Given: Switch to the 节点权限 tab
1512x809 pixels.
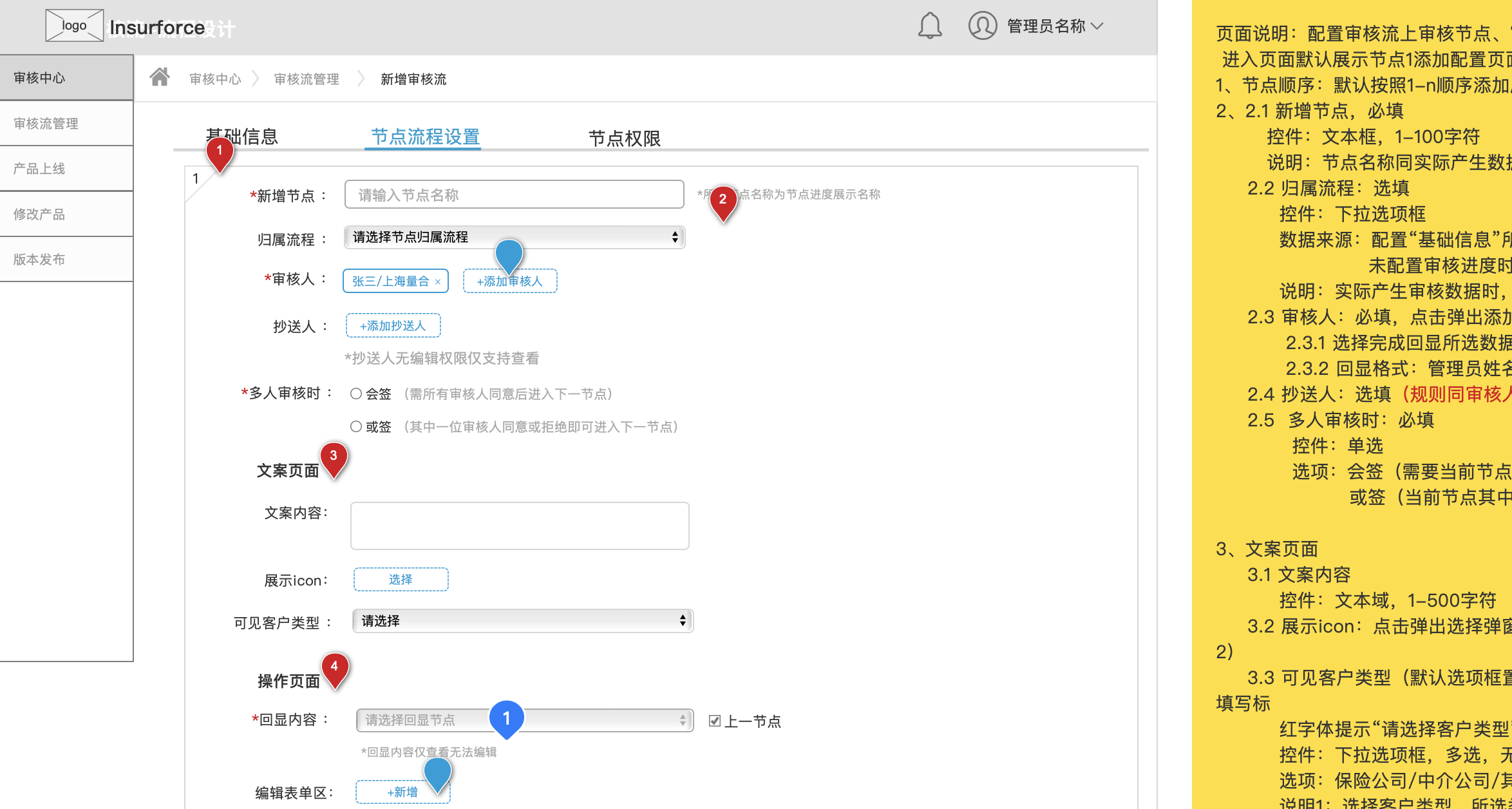Looking at the screenshot, I should point(625,138).
